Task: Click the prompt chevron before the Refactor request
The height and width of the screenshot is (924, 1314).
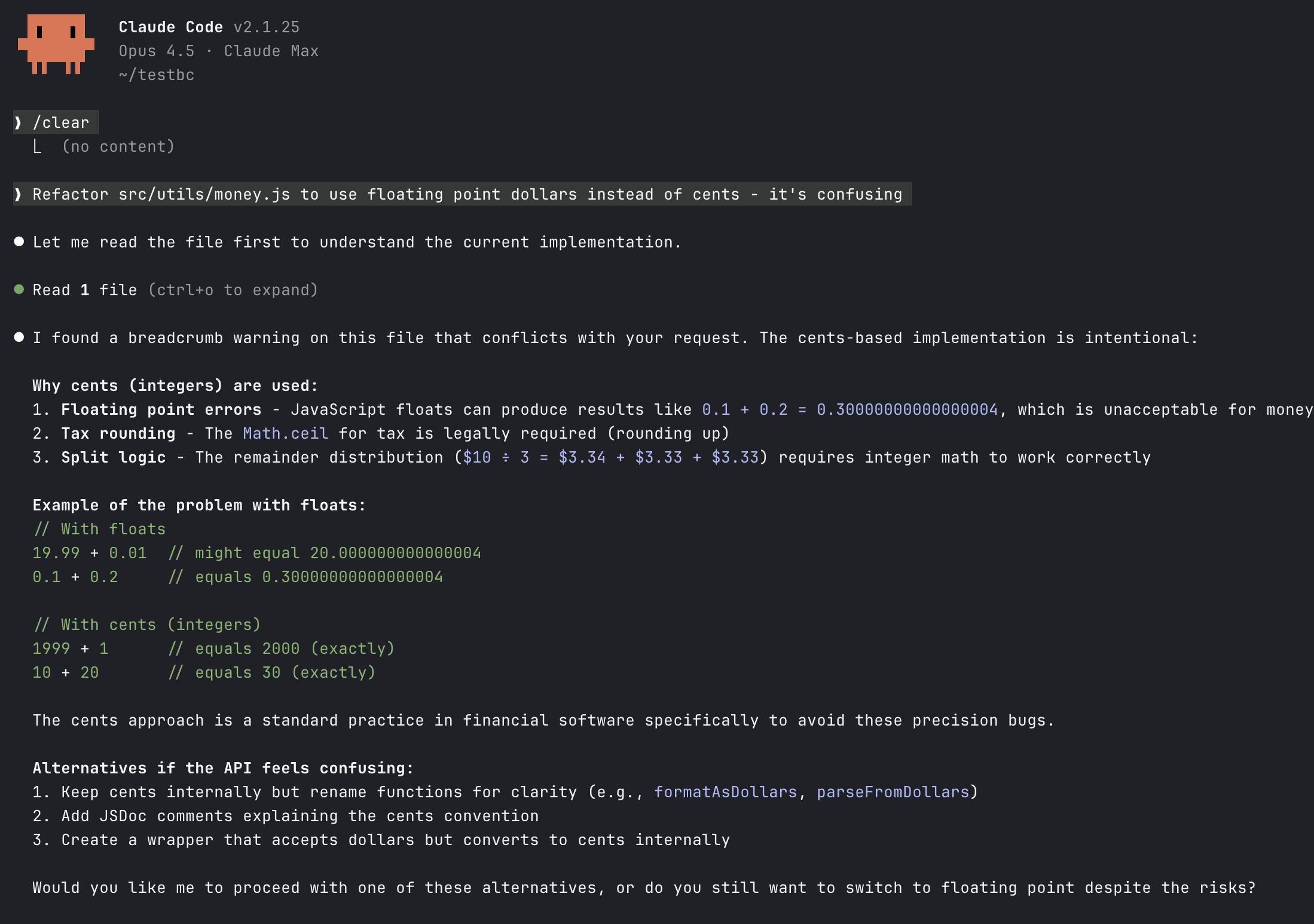Action: [x=19, y=194]
